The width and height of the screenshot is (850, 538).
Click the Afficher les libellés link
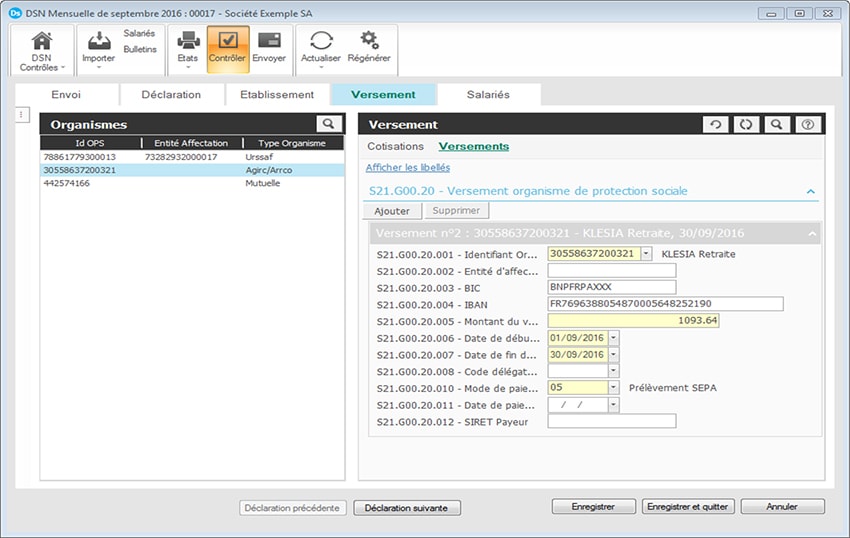point(408,168)
